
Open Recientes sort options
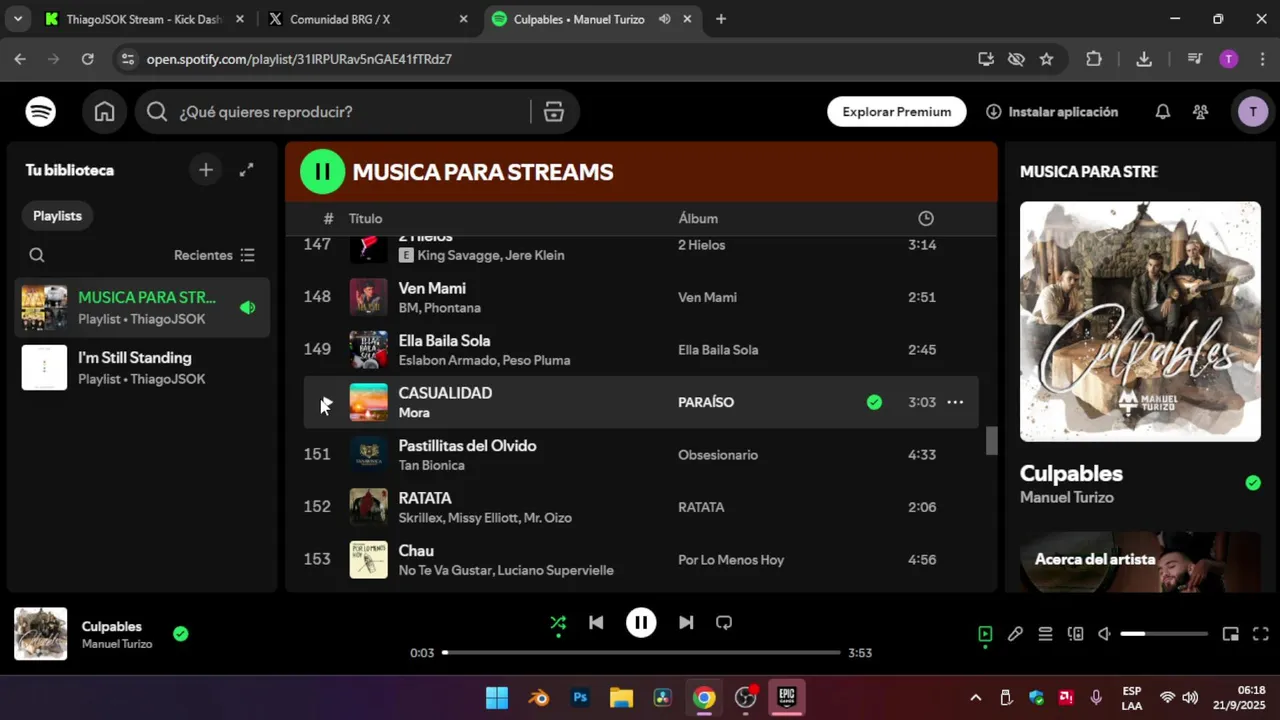[214, 255]
